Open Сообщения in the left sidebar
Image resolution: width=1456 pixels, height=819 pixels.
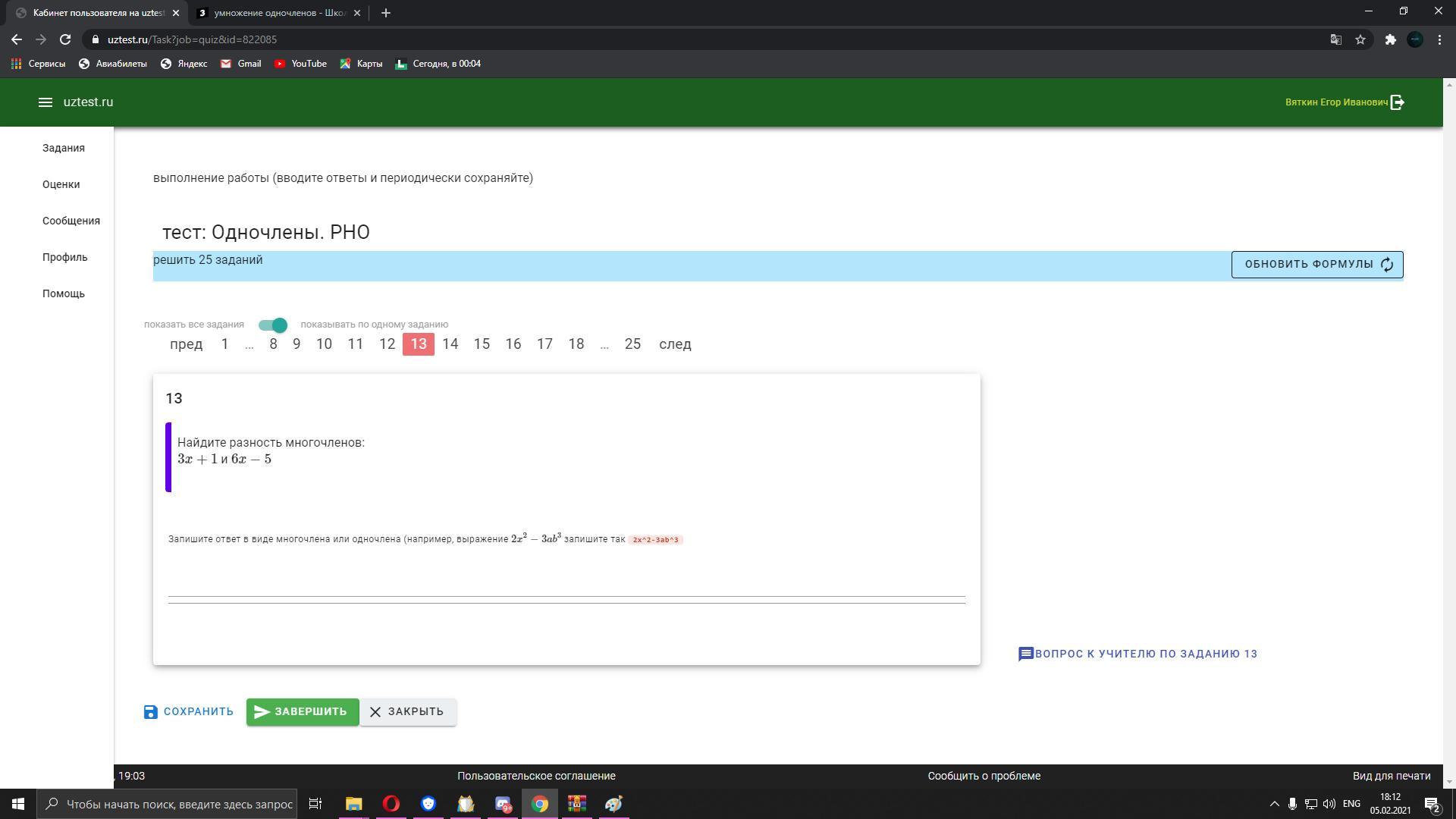click(x=71, y=221)
